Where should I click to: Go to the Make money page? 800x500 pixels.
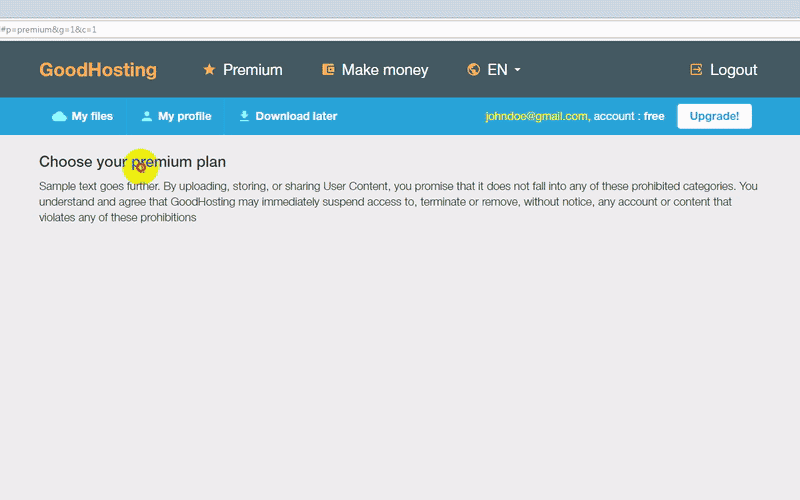[384, 70]
